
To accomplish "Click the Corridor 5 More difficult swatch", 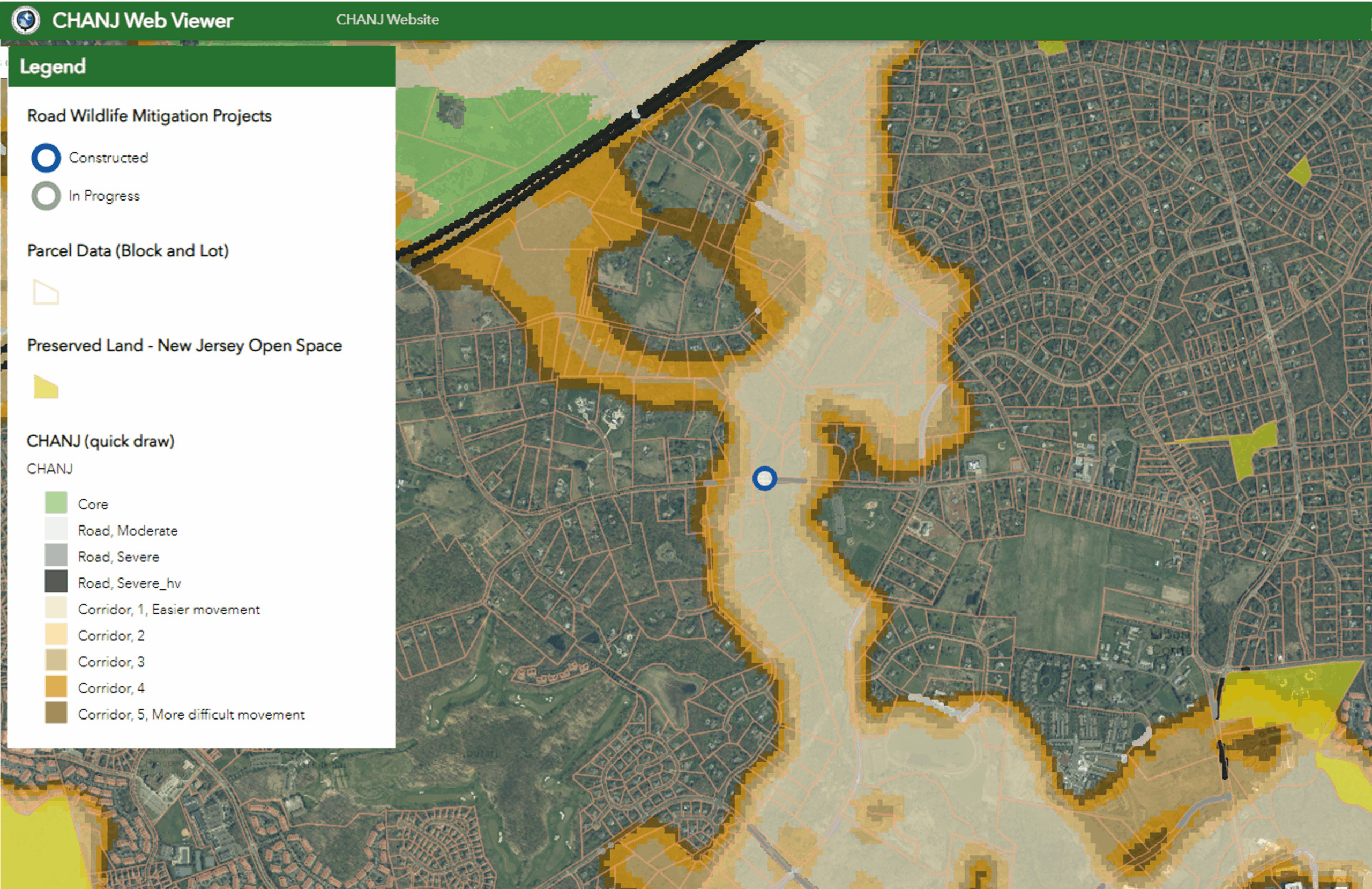I will (x=56, y=713).
